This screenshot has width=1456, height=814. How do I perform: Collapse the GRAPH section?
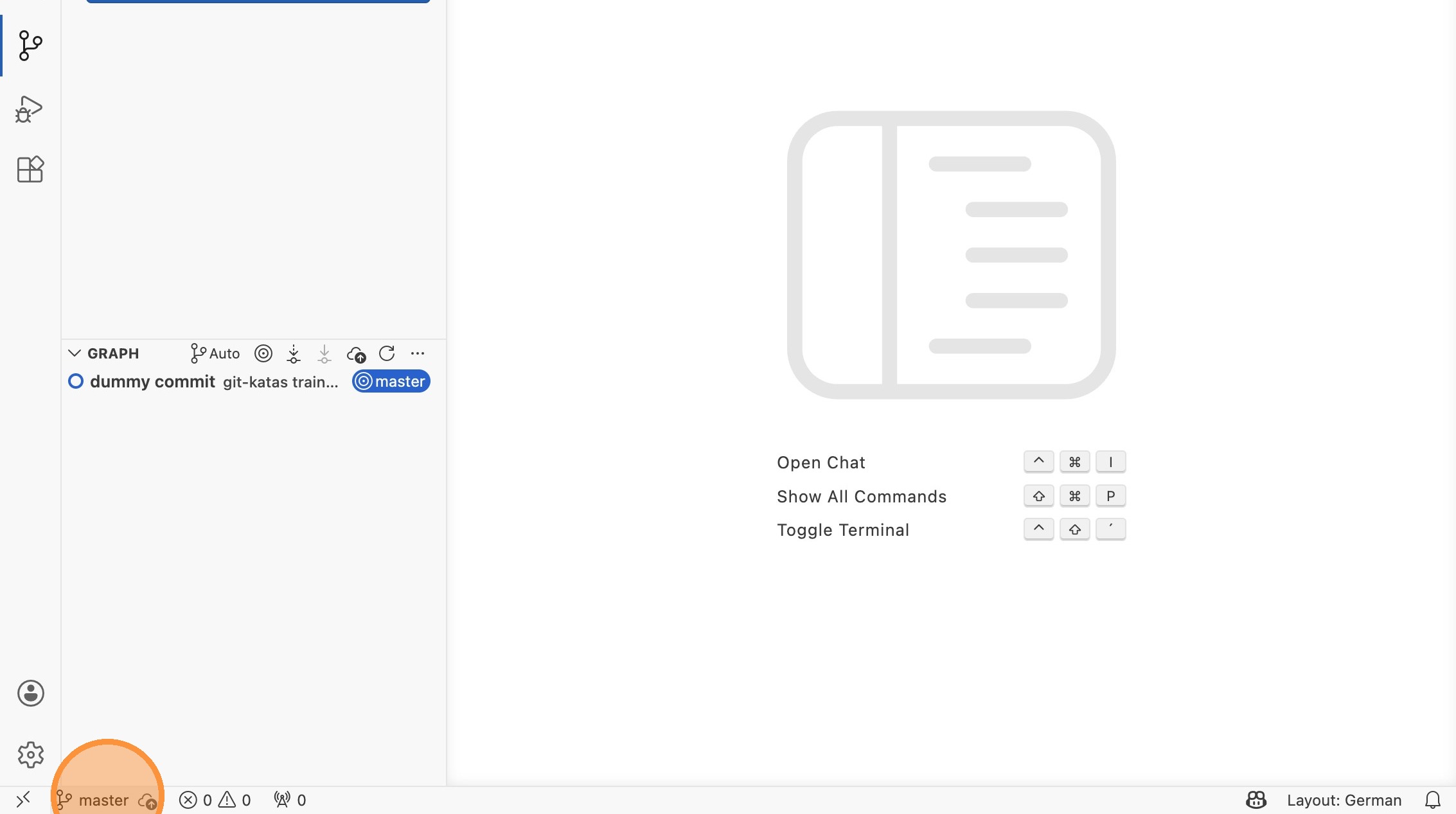click(x=75, y=353)
